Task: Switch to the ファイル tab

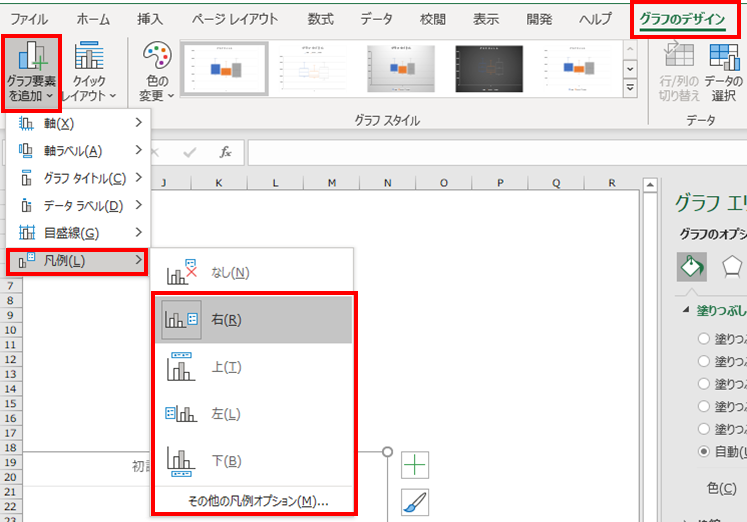Action: point(29,19)
